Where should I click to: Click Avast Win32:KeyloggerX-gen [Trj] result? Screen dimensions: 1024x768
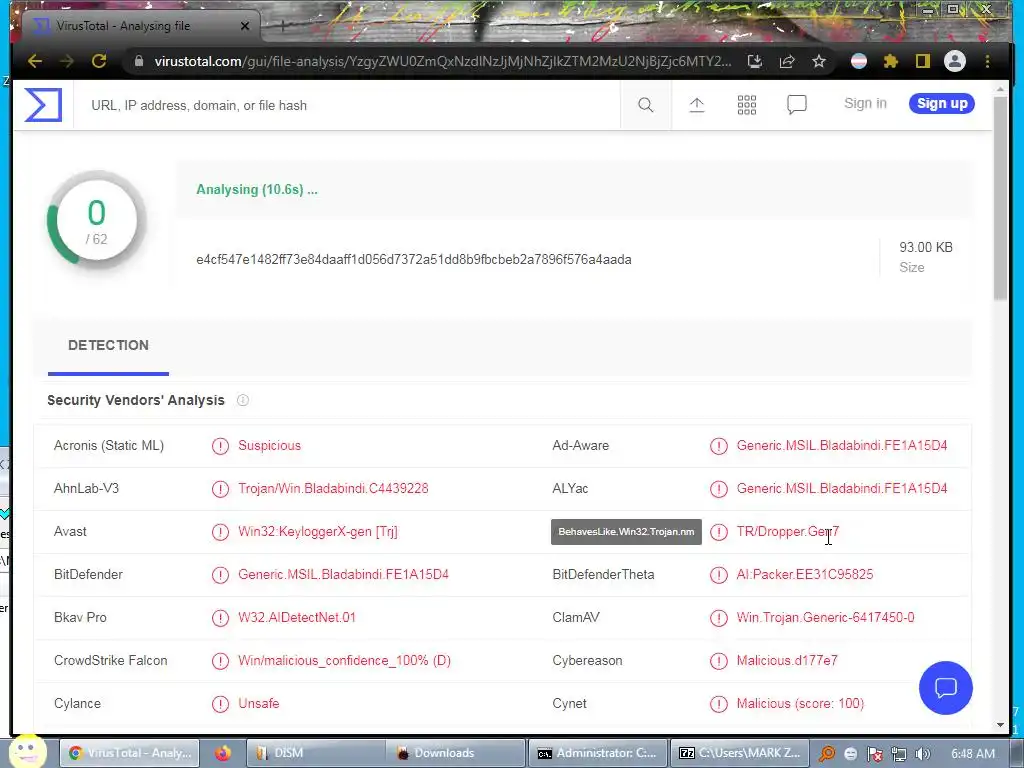317,532
